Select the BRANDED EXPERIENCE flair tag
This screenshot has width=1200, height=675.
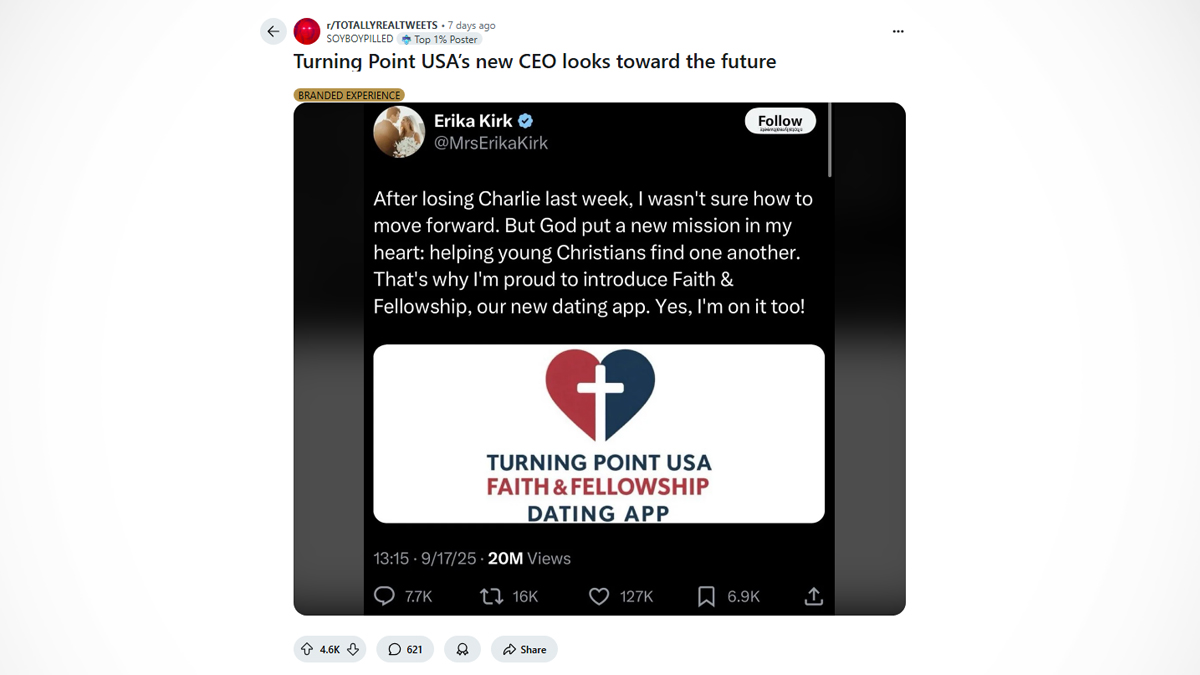[x=349, y=95]
